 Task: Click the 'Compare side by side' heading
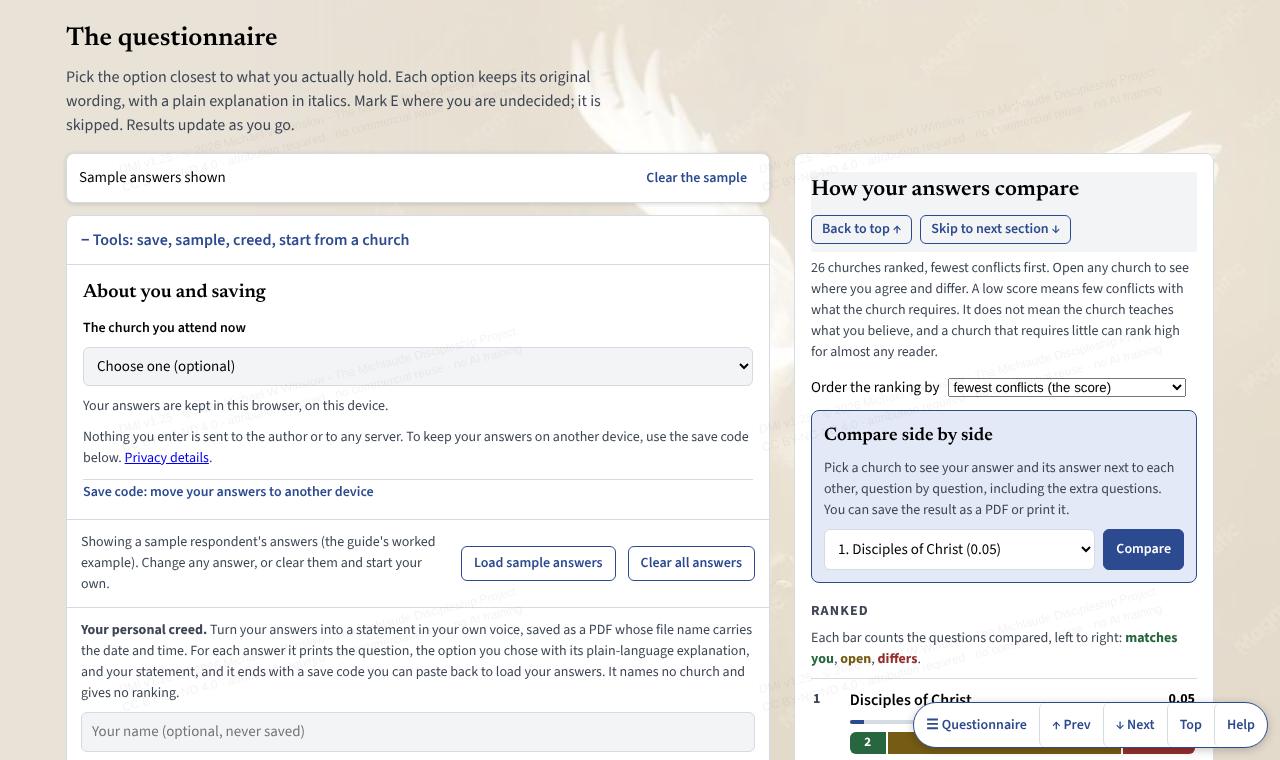pyautogui.click(x=908, y=434)
